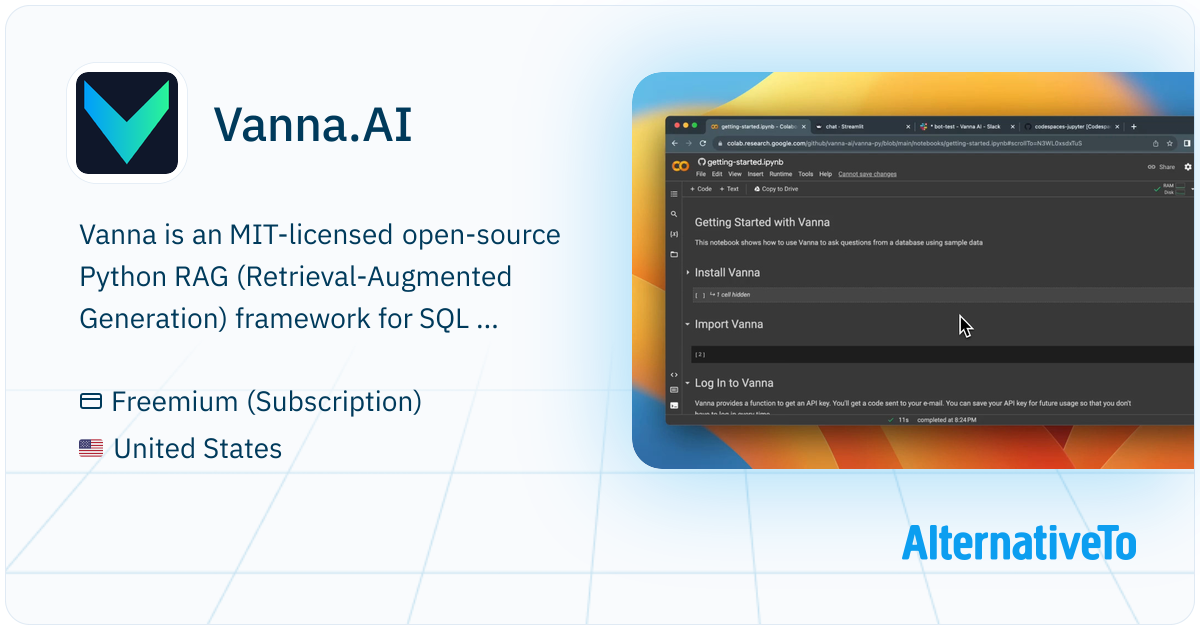Add a cell with + Text button

(x=729, y=189)
